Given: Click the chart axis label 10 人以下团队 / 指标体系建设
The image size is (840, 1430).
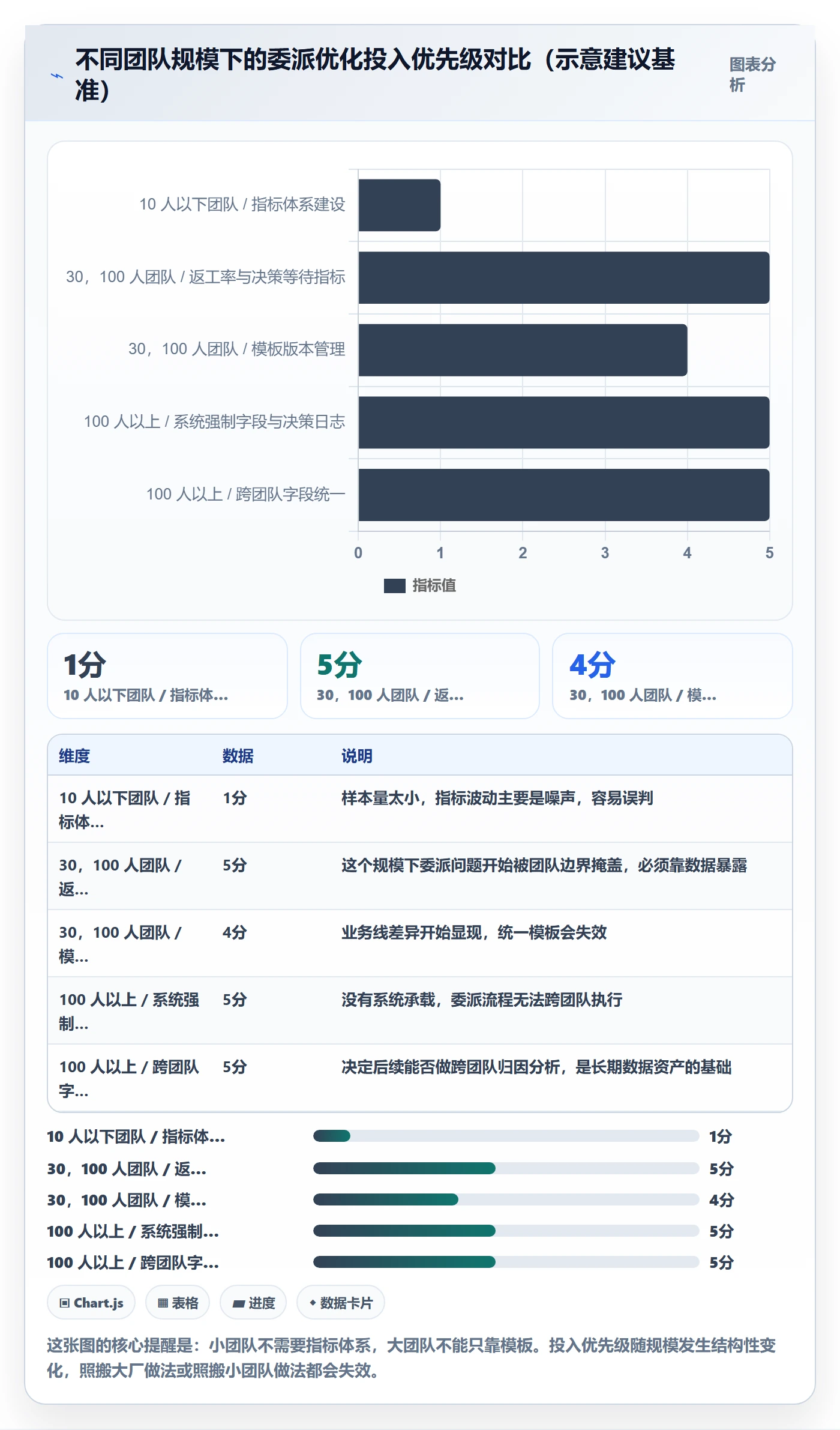Looking at the screenshot, I should click(x=242, y=205).
